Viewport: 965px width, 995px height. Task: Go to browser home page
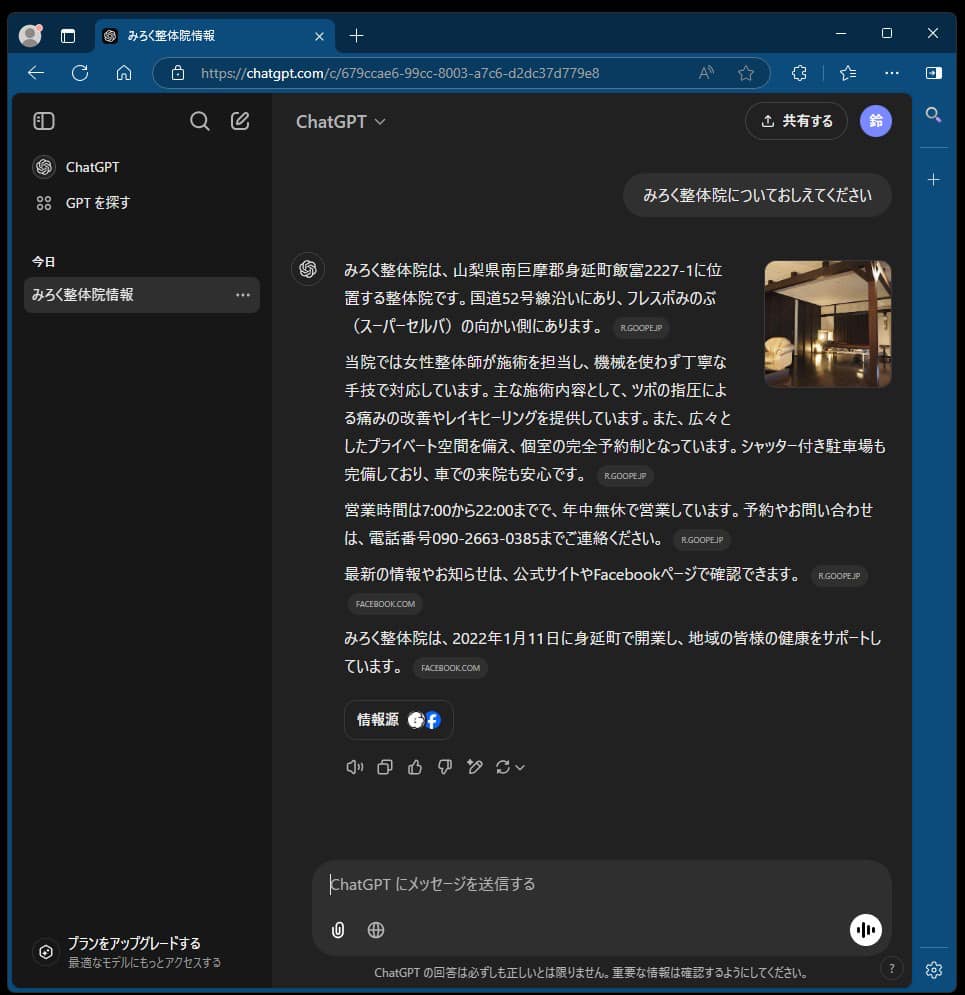[124, 73]
